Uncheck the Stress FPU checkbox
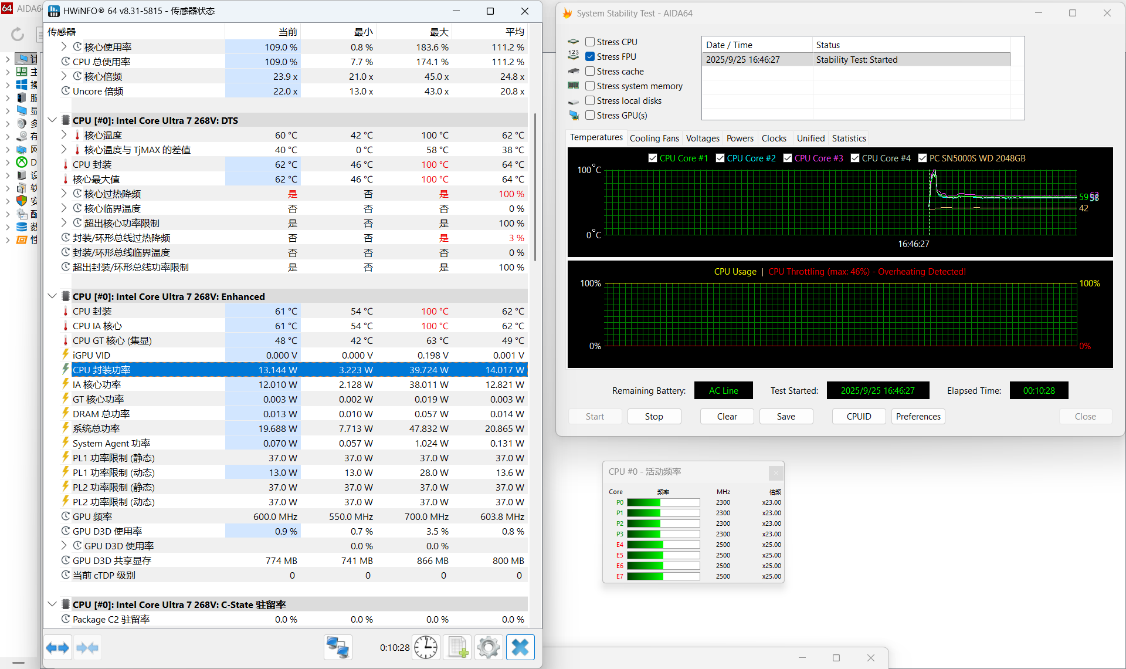The height and width of the screenshot is (669, 1126). pyautogui.click(x=590, y=57)
